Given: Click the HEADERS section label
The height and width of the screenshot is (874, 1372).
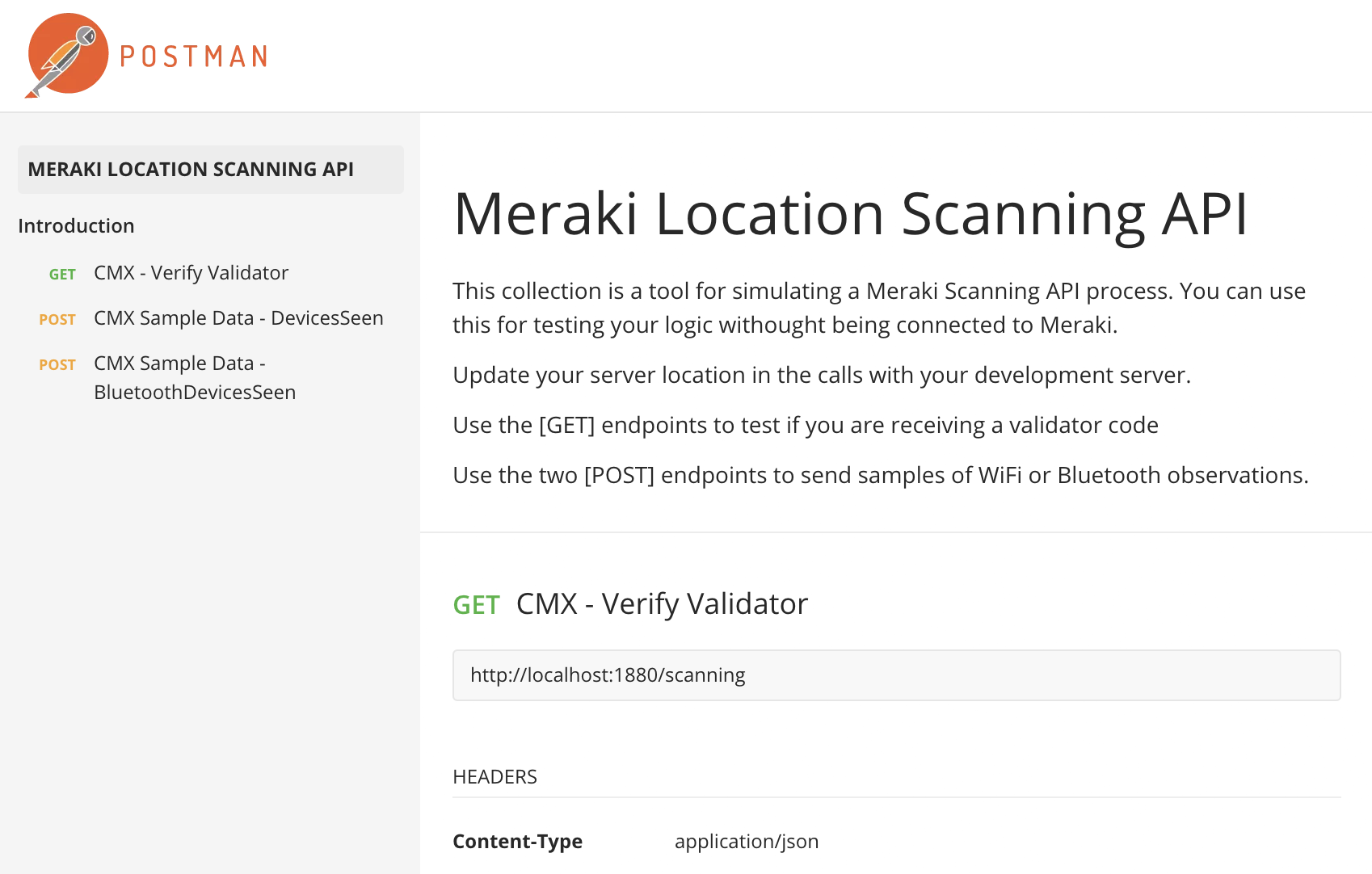Looking at the screenshot, I should [495, 777].
